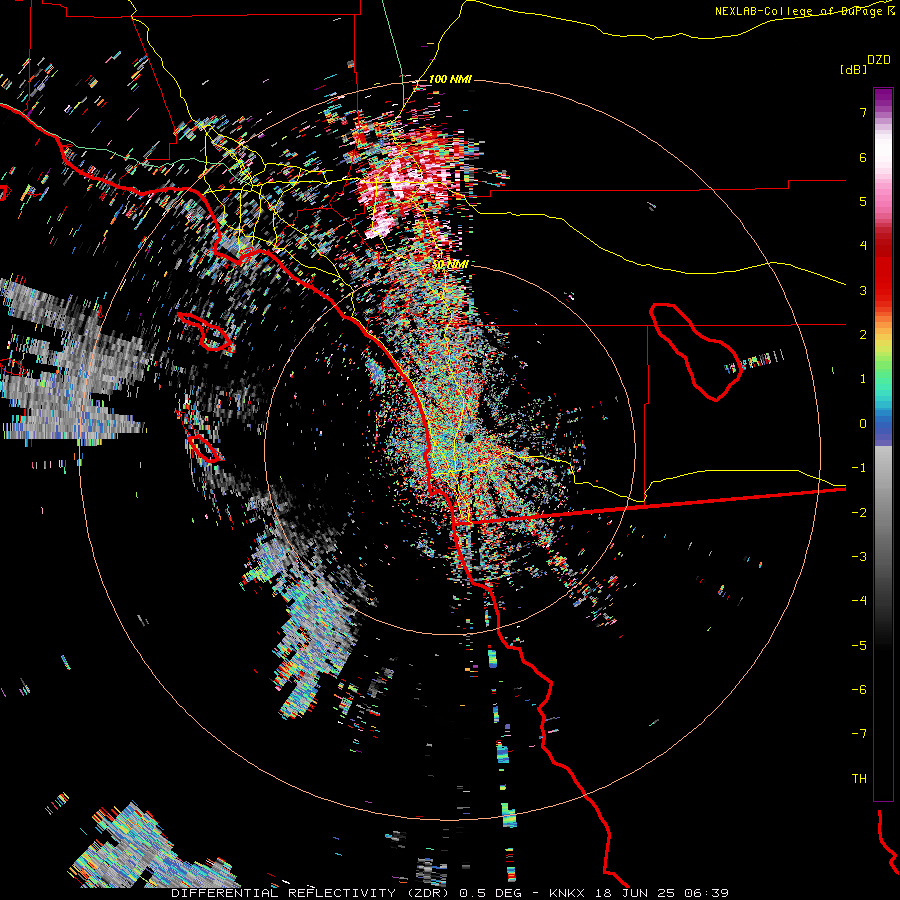This screenshot has height=900, width=900.
Task: Click the scale value -5 label
Action: click(859, 645)
